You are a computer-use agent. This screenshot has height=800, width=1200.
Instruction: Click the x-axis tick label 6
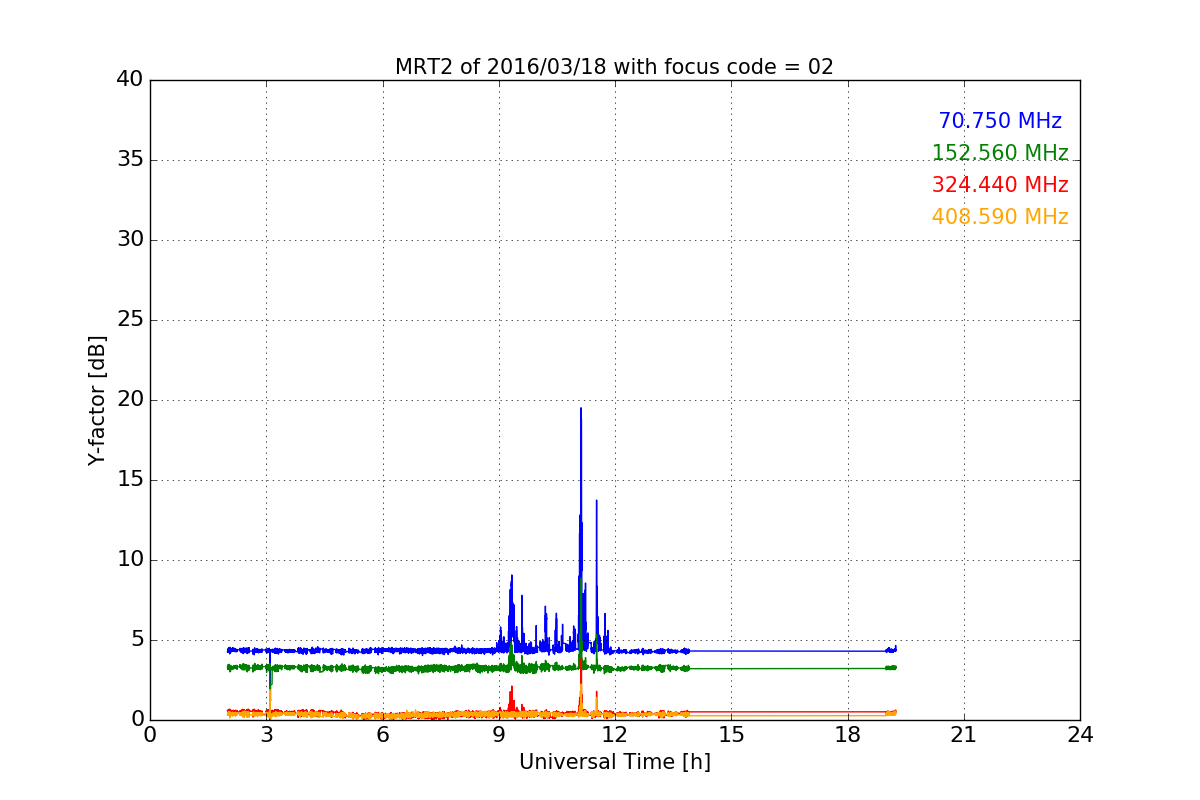point(383,735)
